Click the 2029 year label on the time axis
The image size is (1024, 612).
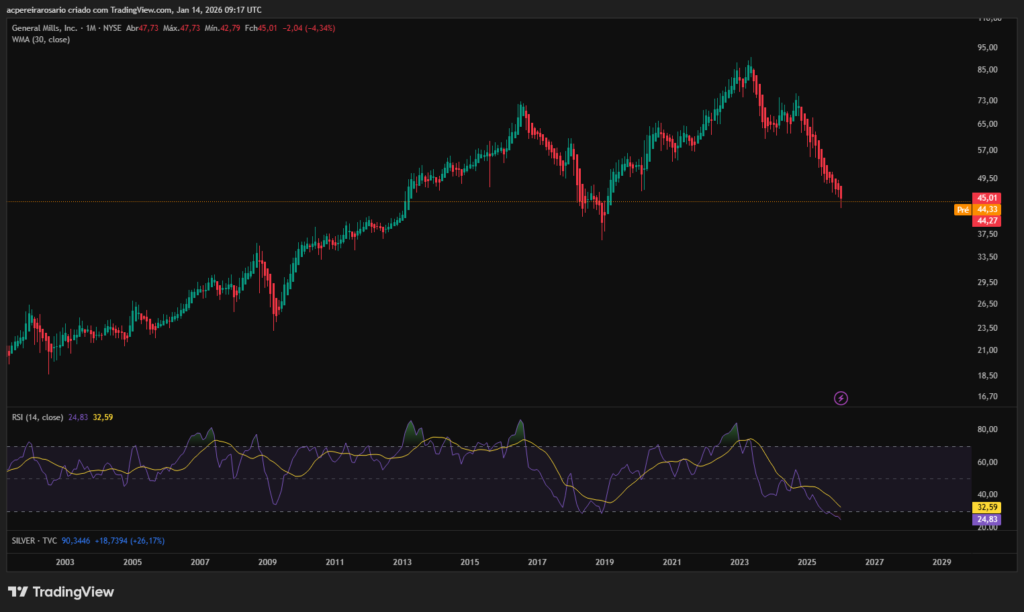pyautogui.click(x=940, y=562)
